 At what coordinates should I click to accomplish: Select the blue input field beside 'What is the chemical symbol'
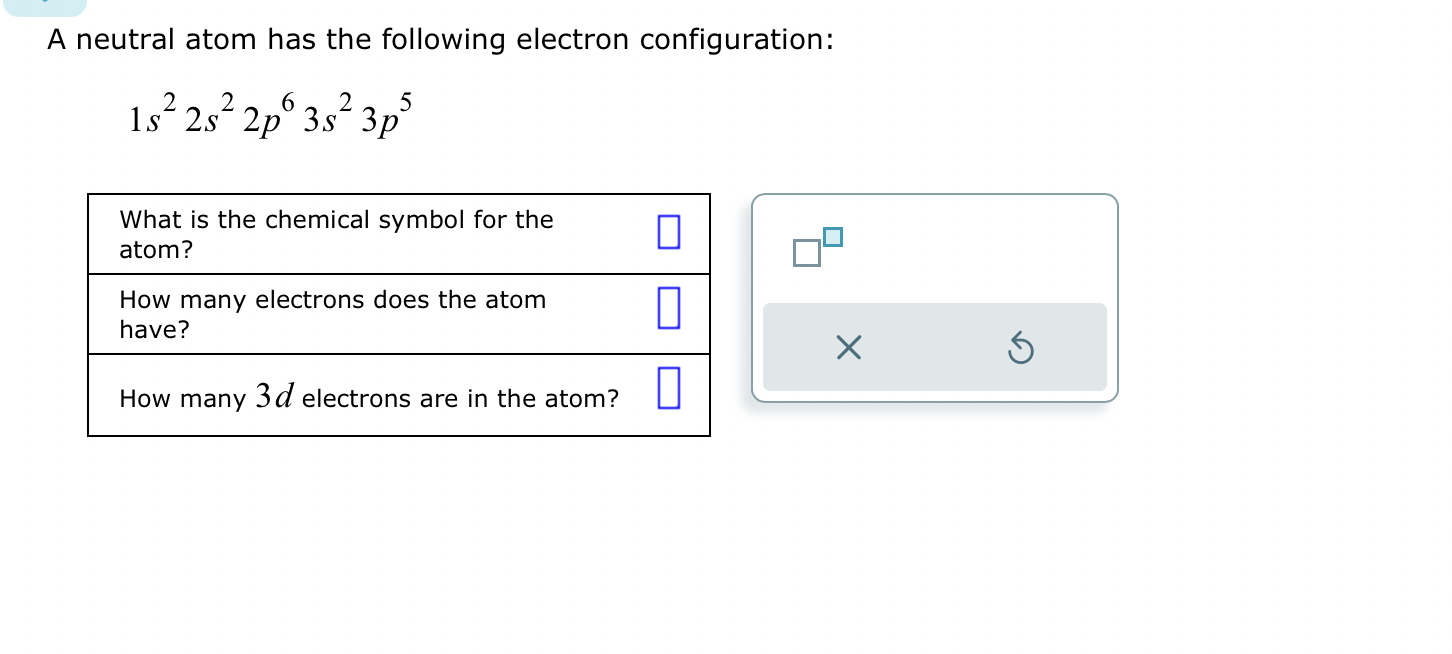pos(668,232)
